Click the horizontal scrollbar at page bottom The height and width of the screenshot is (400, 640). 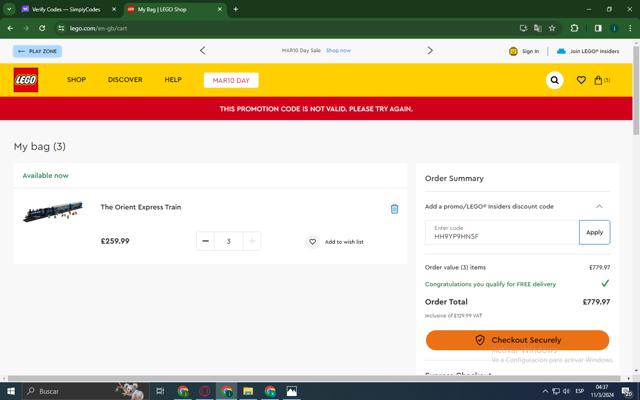[x=314, y=378]
